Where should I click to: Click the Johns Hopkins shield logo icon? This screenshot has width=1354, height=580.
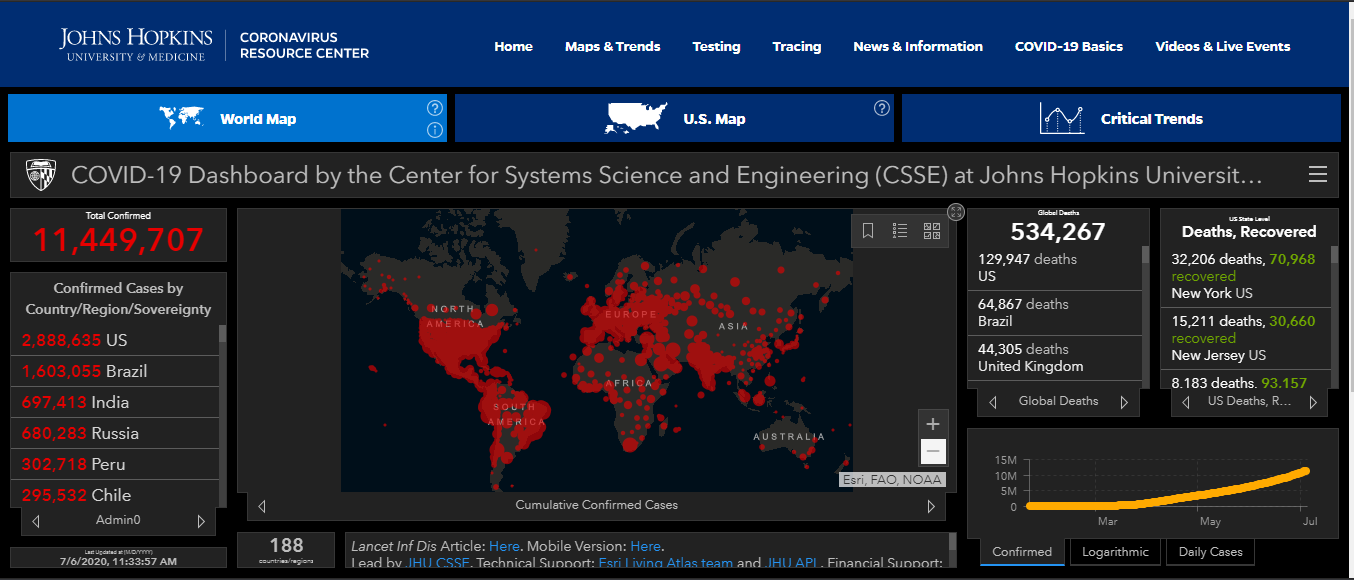(41, 175)
